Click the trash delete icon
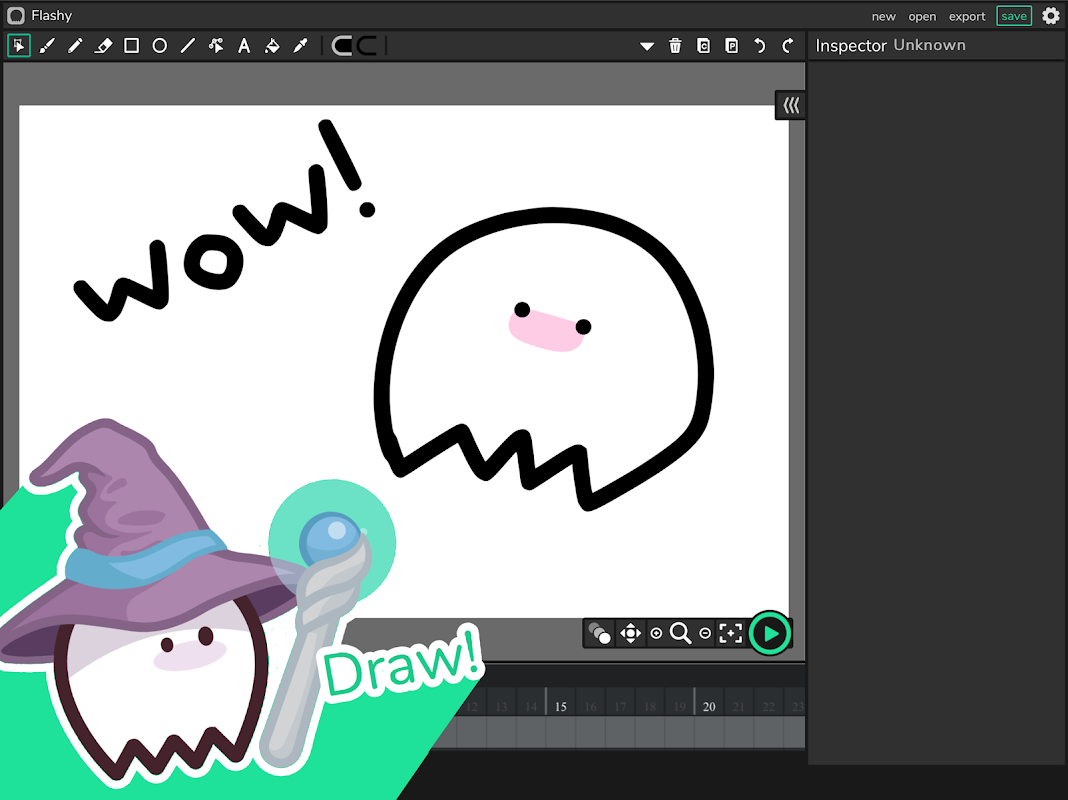Viewport: 1068px width, 800px height. tap(675, 46)
